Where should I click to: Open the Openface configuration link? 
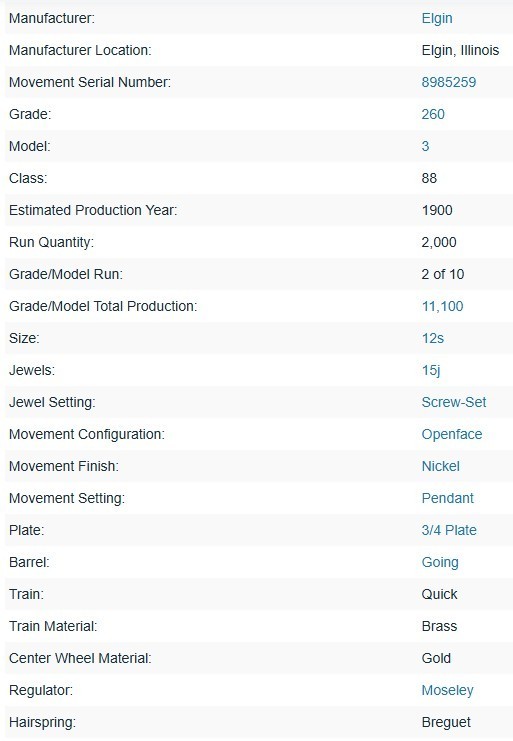[x=452, y=434]
